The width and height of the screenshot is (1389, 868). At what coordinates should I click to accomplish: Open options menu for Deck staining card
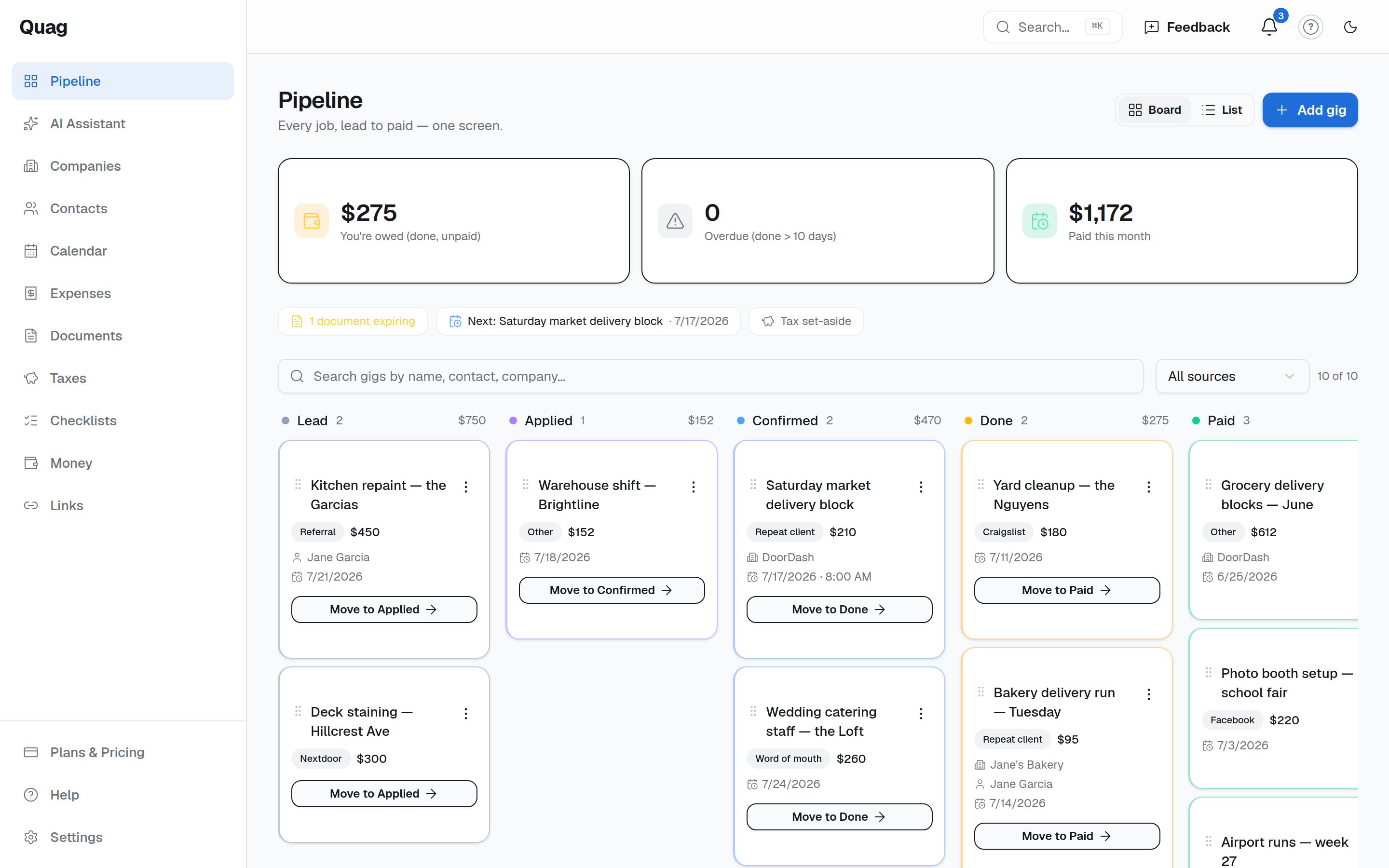tap(466, 714)
